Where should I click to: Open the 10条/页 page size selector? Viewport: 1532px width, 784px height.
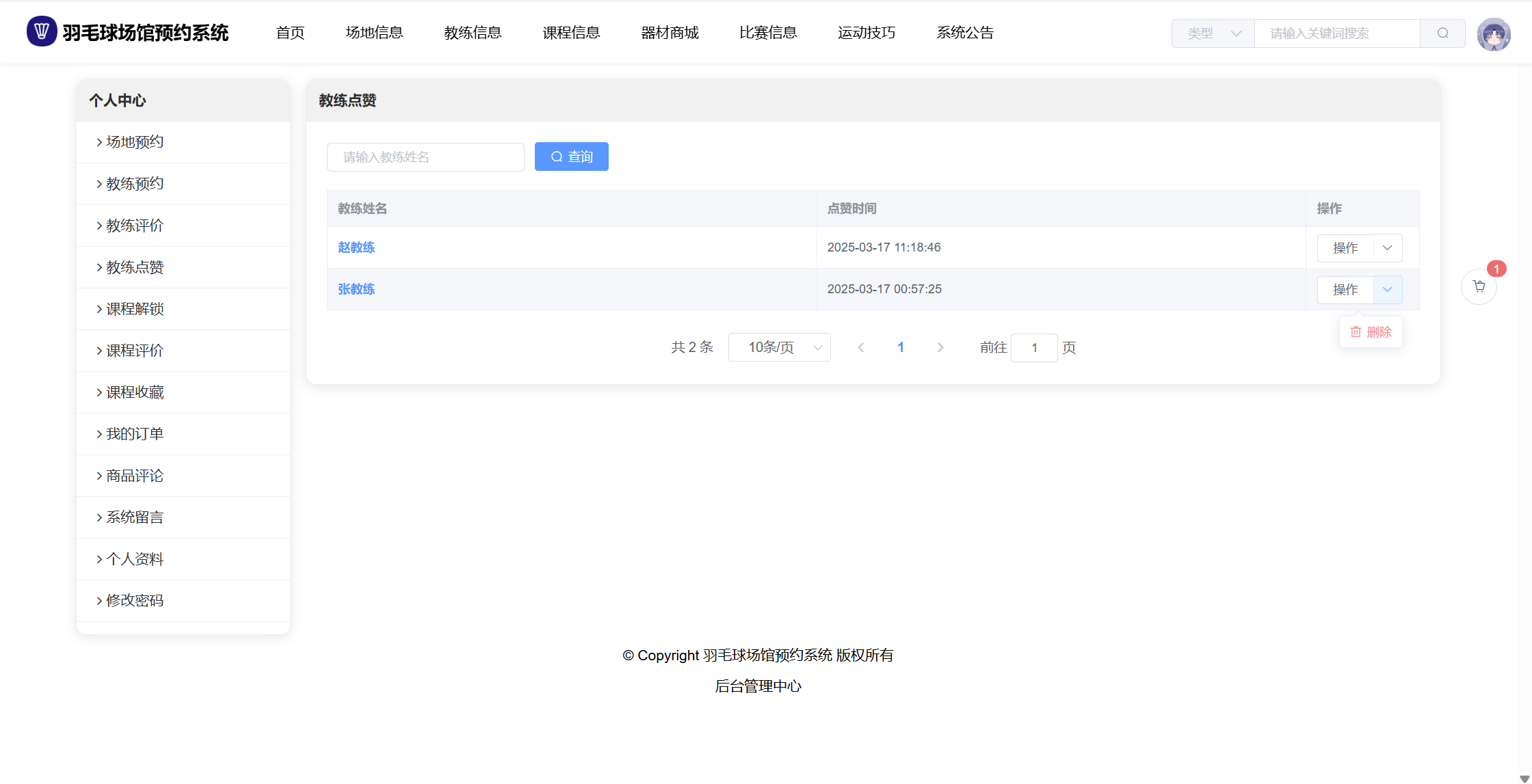(x=779, y=347)
